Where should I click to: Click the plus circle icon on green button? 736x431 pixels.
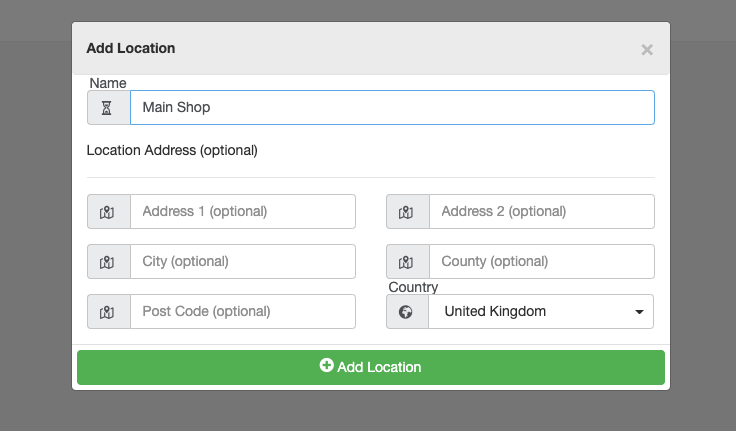pyautogui.click(x=326, y=367)
